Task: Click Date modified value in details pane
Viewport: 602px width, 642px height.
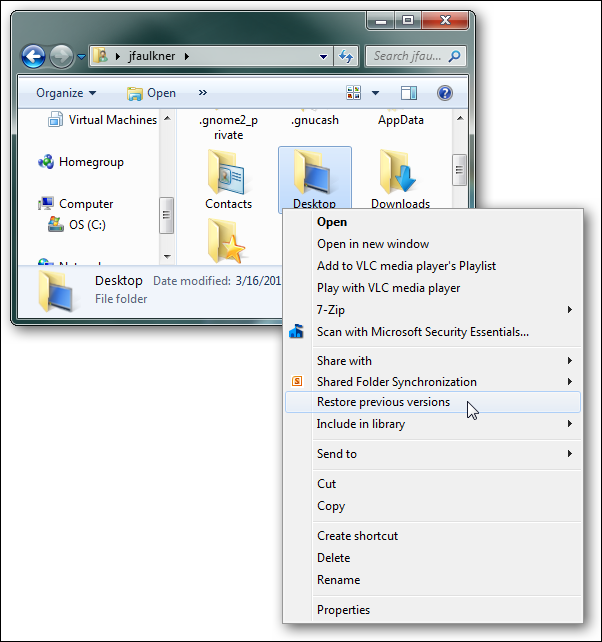Action: pyautogui.click(x=258, y=281)
